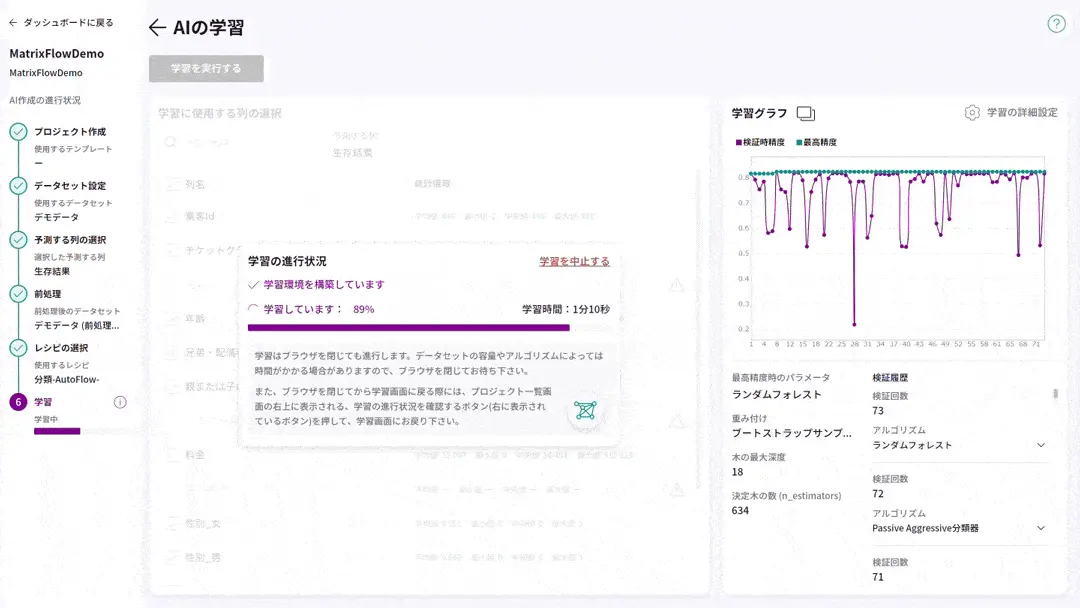Click the green network icon in progress dialog
1080x608 pixels.
coord(585,410)
